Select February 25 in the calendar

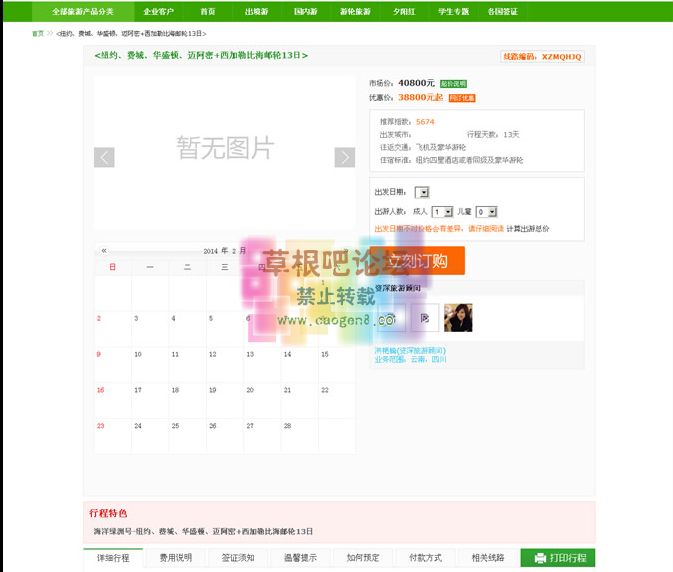point(187,436)
